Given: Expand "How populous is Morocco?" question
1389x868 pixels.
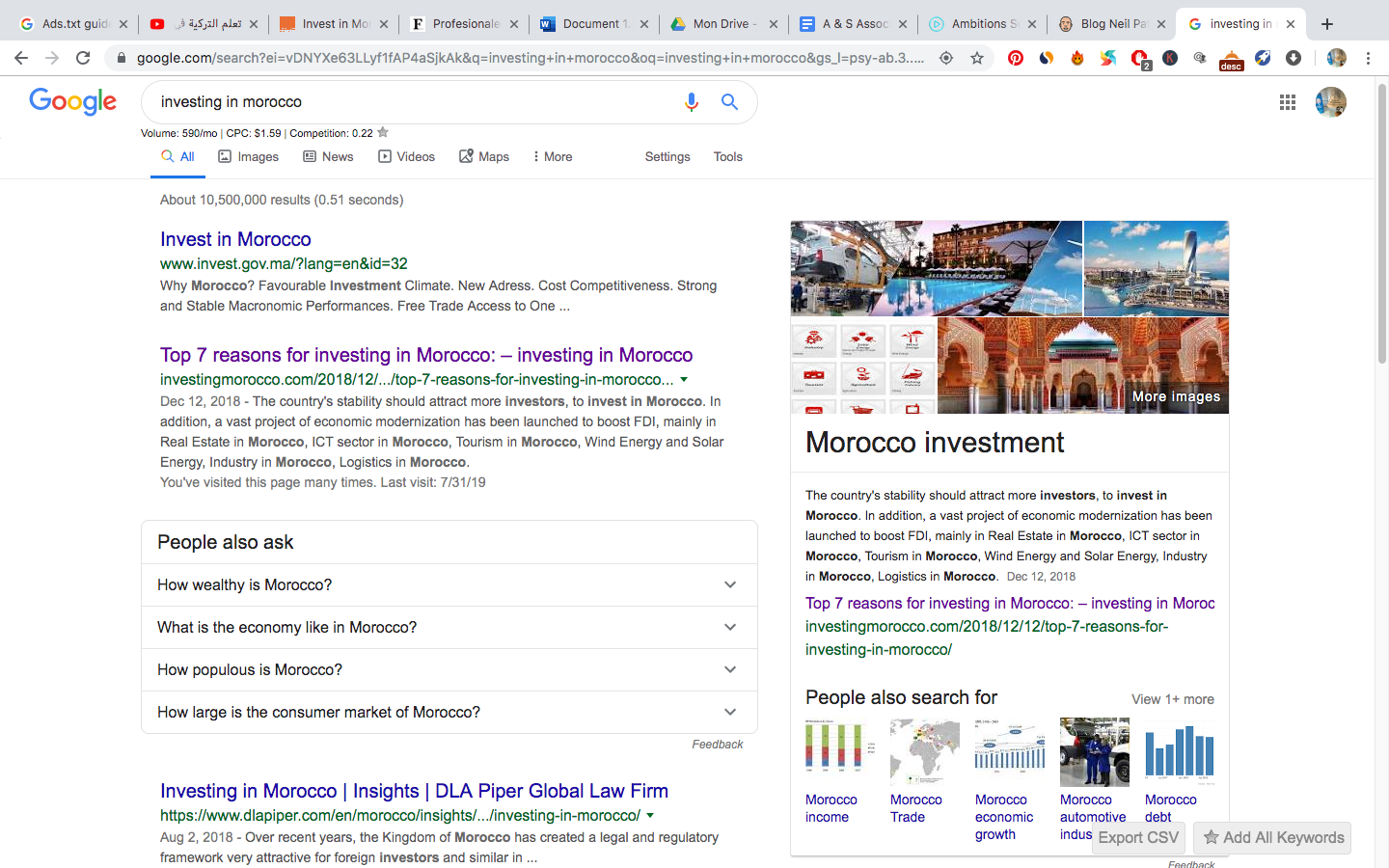Looking at the screenshot, I should (x=449, y=670).
